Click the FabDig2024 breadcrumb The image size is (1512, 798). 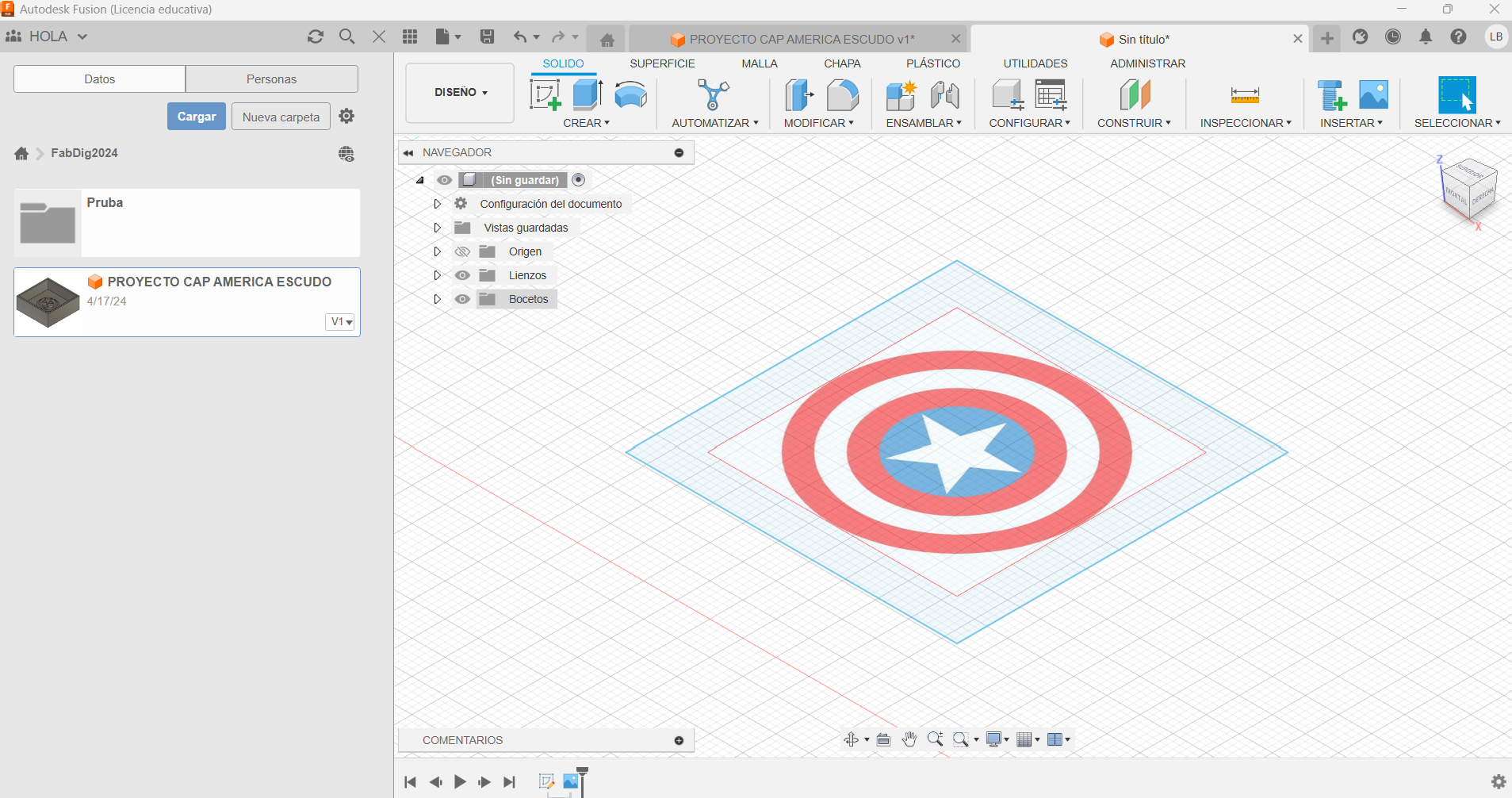click(84, 153)
